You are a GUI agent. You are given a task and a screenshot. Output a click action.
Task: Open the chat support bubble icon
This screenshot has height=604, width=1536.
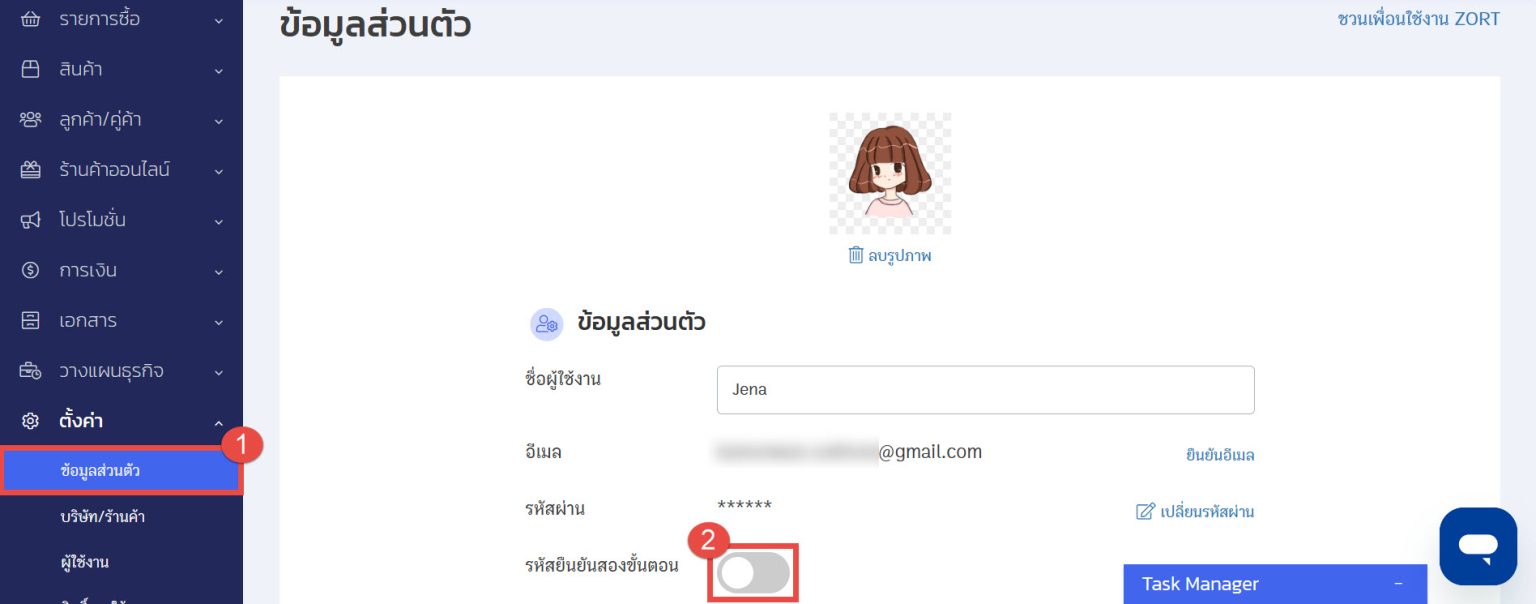[1478, 546]
